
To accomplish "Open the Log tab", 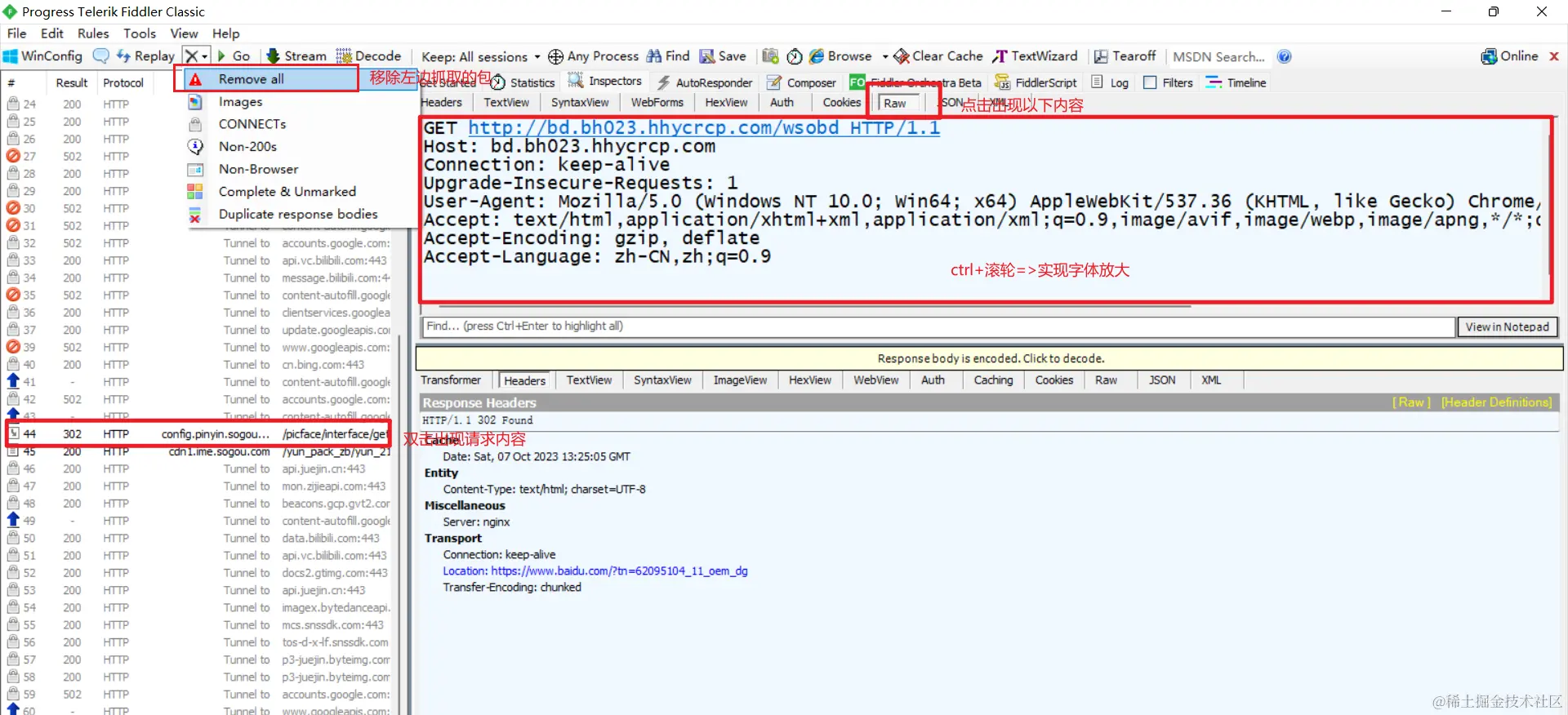I will tap(1111, 82).
